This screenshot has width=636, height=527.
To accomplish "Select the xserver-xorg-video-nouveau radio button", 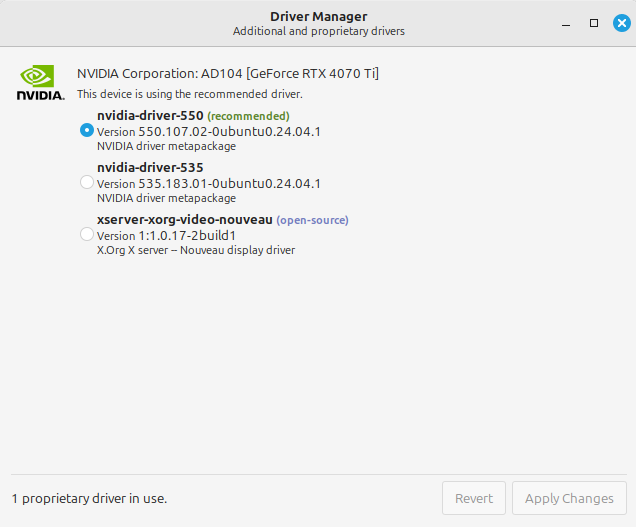I will 87,234.
